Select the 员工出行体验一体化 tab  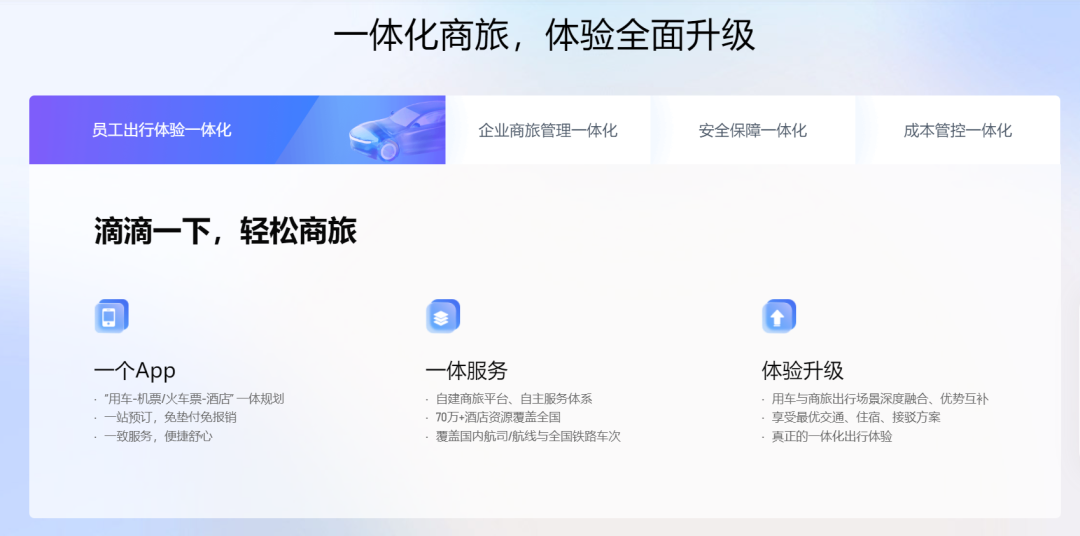point(237,130)
